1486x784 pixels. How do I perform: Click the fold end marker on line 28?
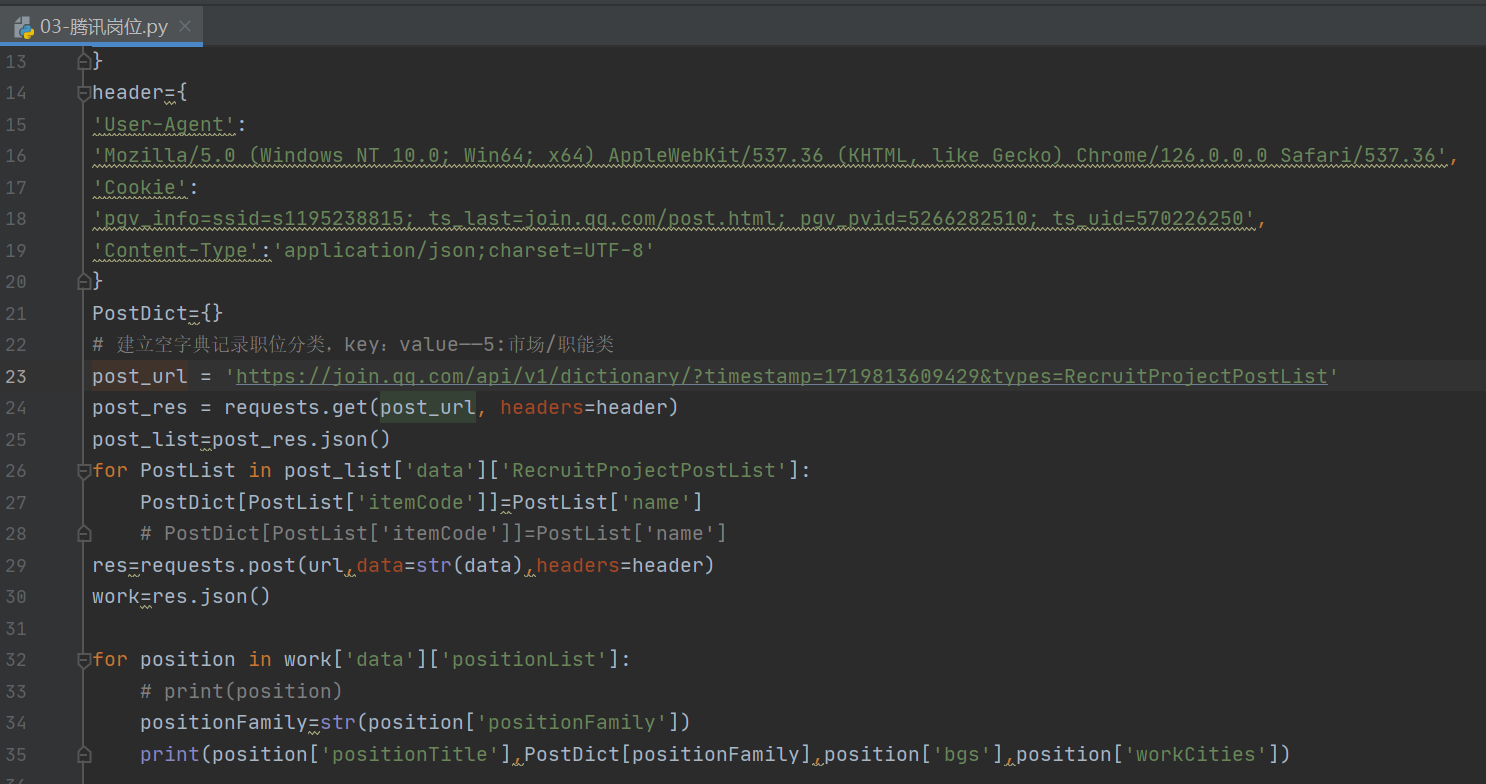84,533
